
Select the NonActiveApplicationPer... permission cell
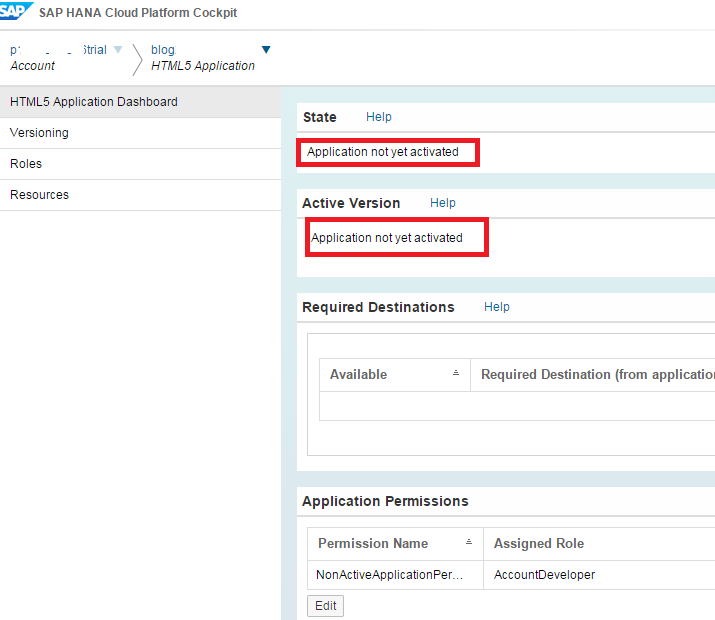click(x=395, y=575)
